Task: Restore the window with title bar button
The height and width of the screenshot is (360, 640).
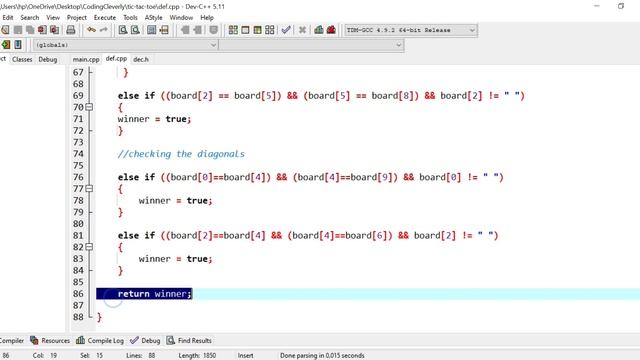Action: tap(621, 6)
